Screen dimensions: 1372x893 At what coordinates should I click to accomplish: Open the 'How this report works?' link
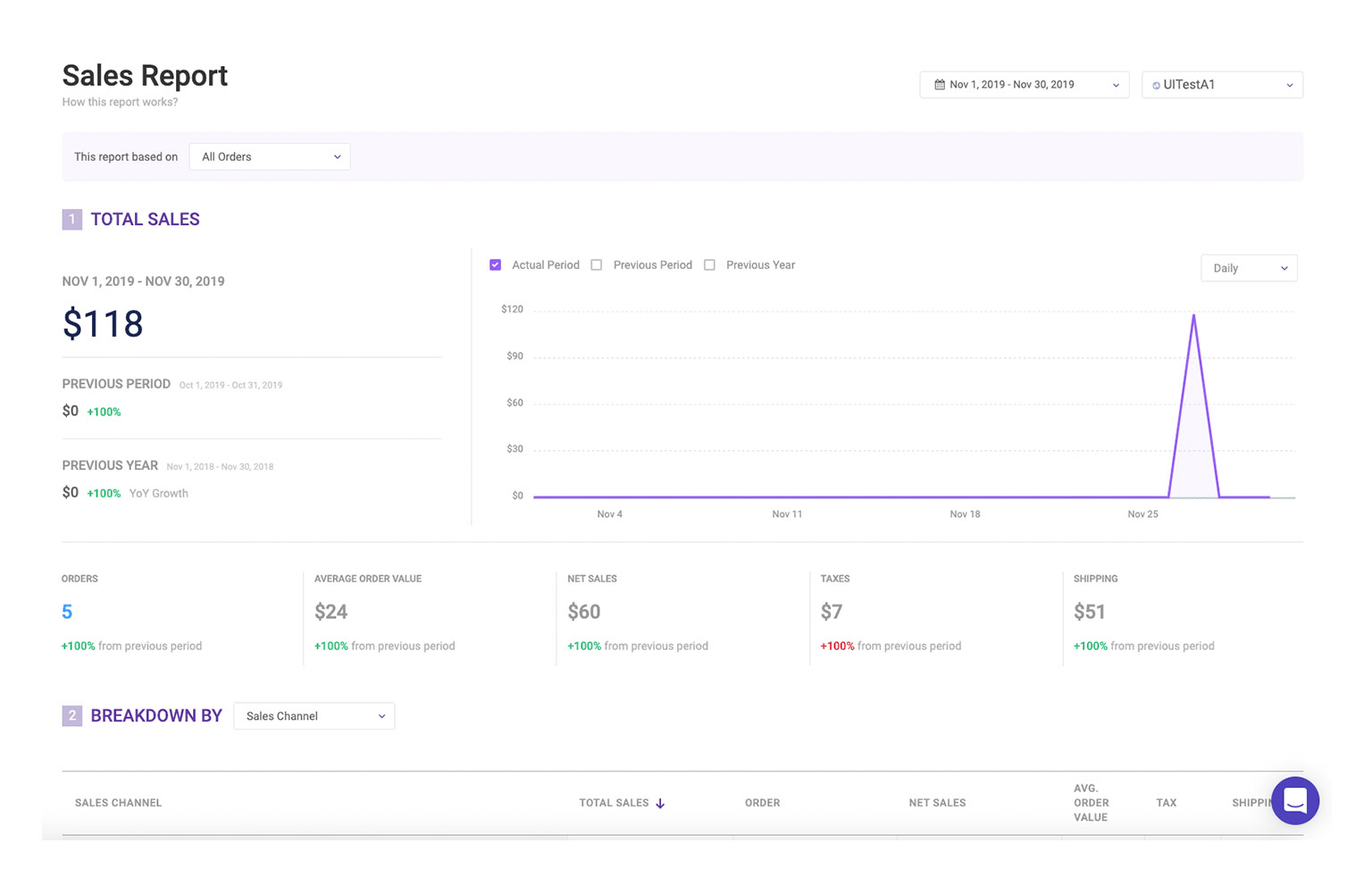coord(120,102)
